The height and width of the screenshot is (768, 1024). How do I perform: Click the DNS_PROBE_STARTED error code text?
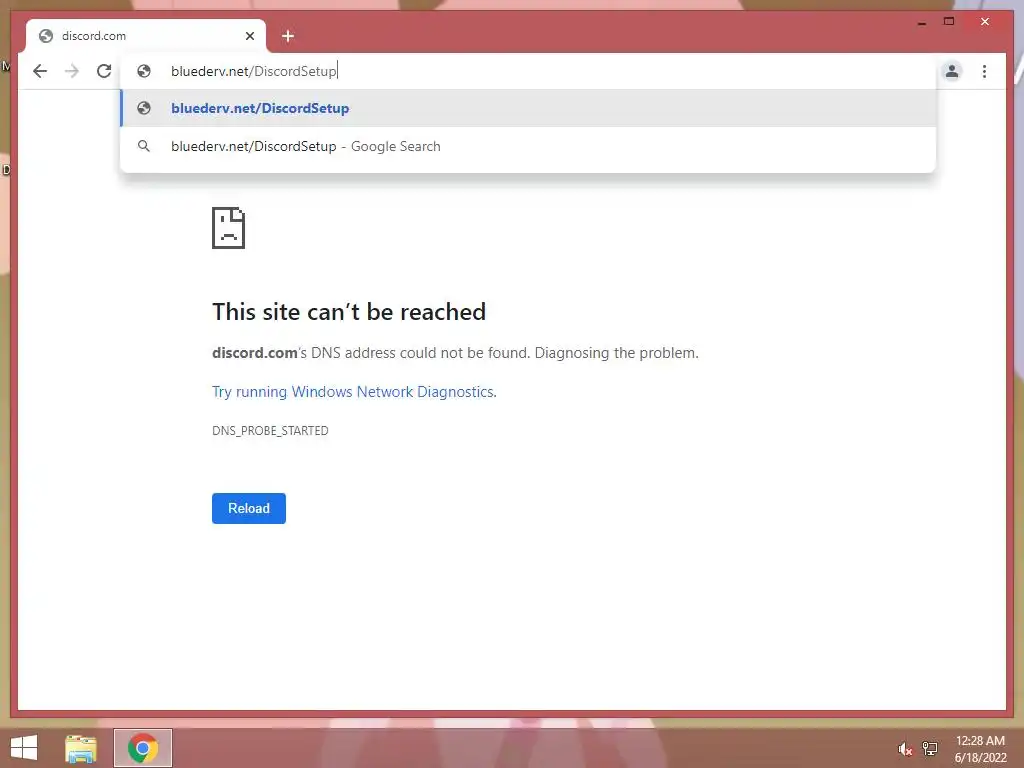[x=270, y=431]
